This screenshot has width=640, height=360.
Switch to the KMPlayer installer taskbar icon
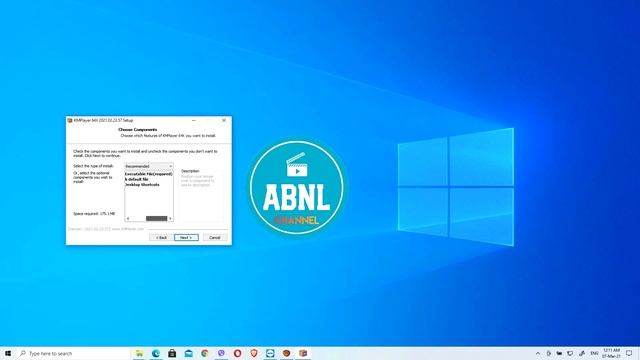(x=302, y=353)
